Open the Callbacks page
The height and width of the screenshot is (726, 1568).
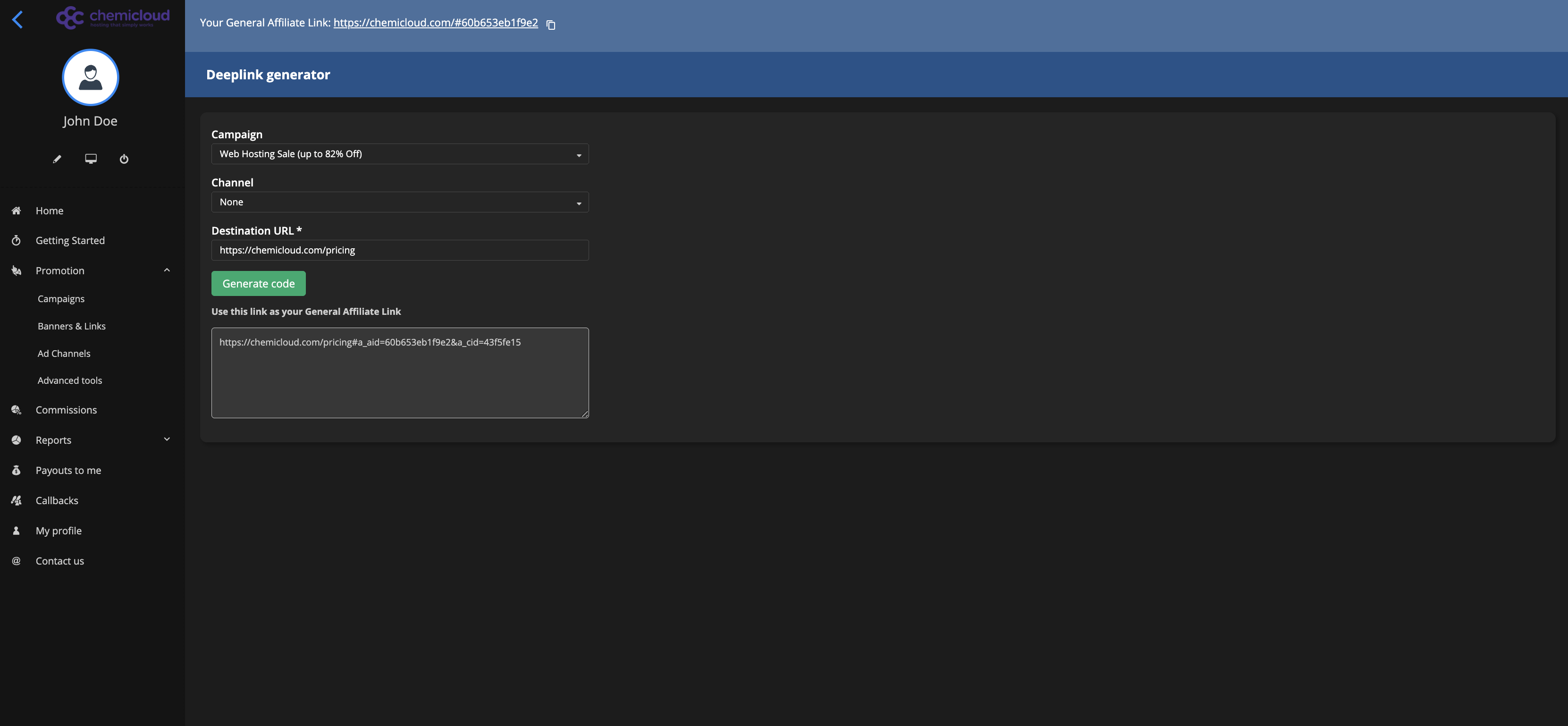point(57,500)
